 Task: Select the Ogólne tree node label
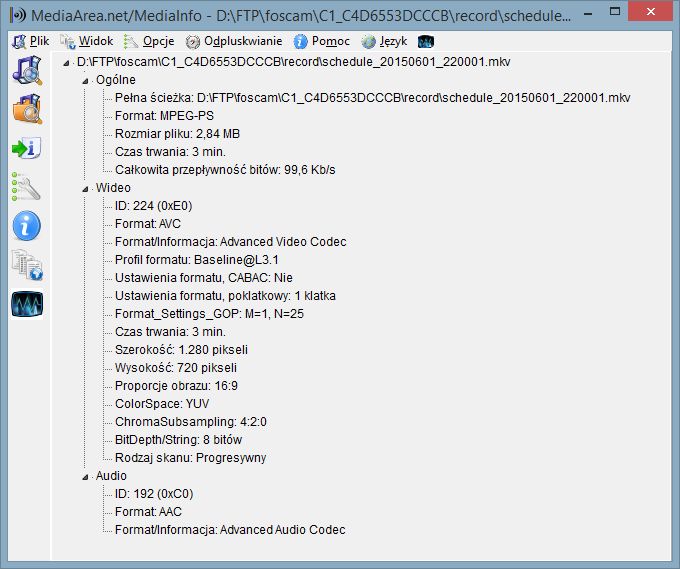click(x=116, y=80)
